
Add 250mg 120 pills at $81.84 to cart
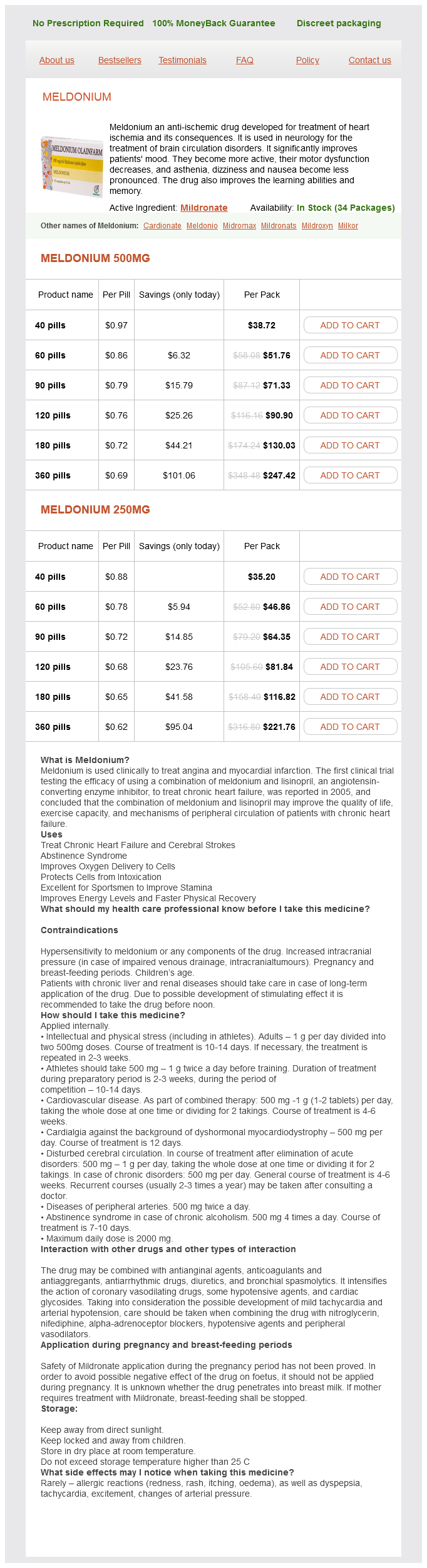[x=350, y=667]
